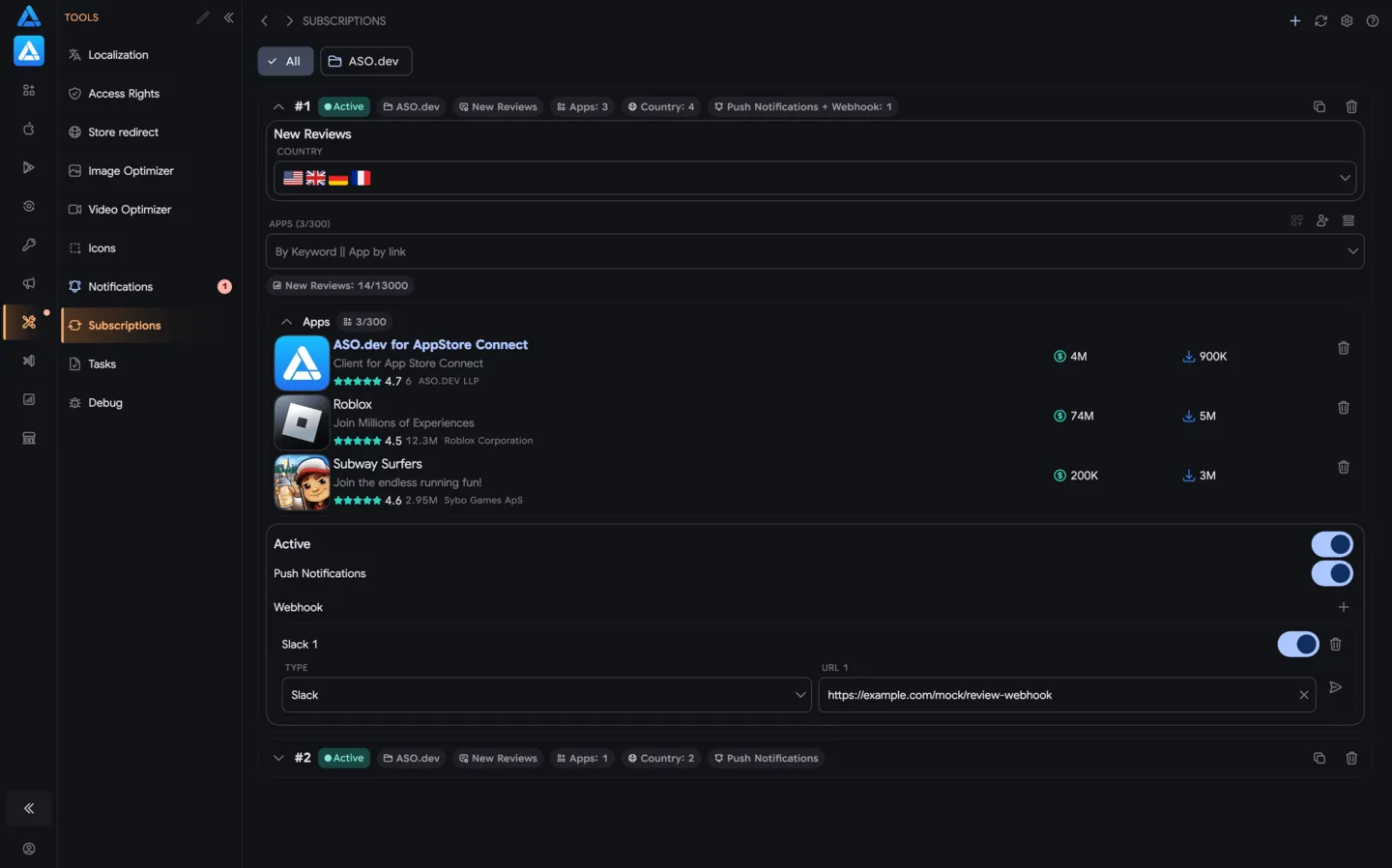Delete the Slack 1 webhook

click(1336, 644)
